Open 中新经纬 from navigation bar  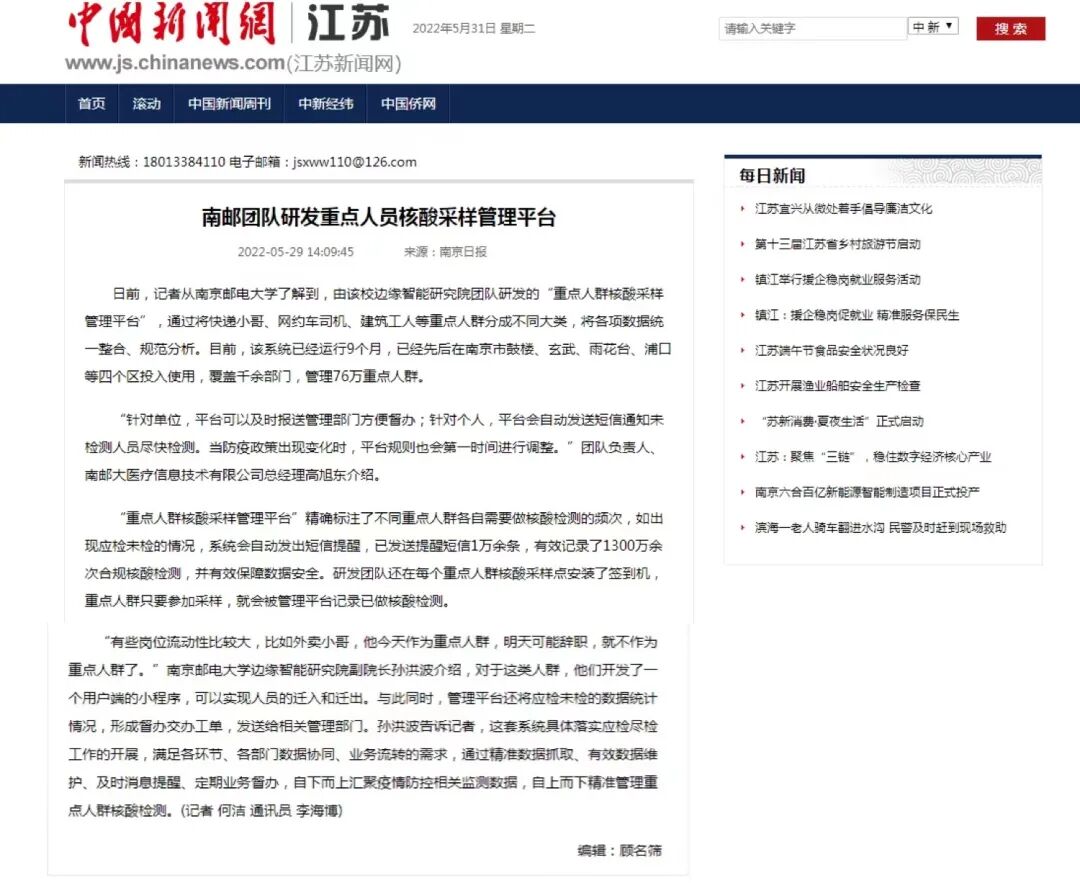(325, 103)
